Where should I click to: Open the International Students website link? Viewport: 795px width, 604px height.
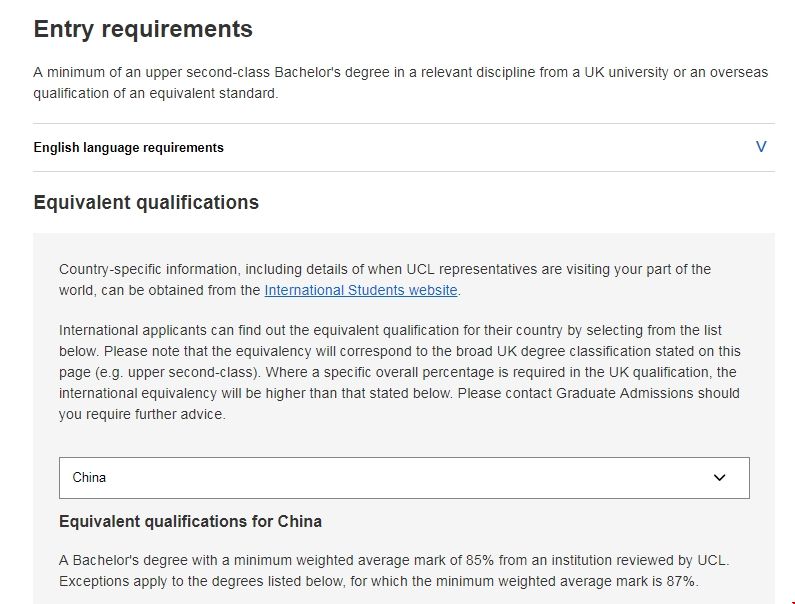click(361, 290)
